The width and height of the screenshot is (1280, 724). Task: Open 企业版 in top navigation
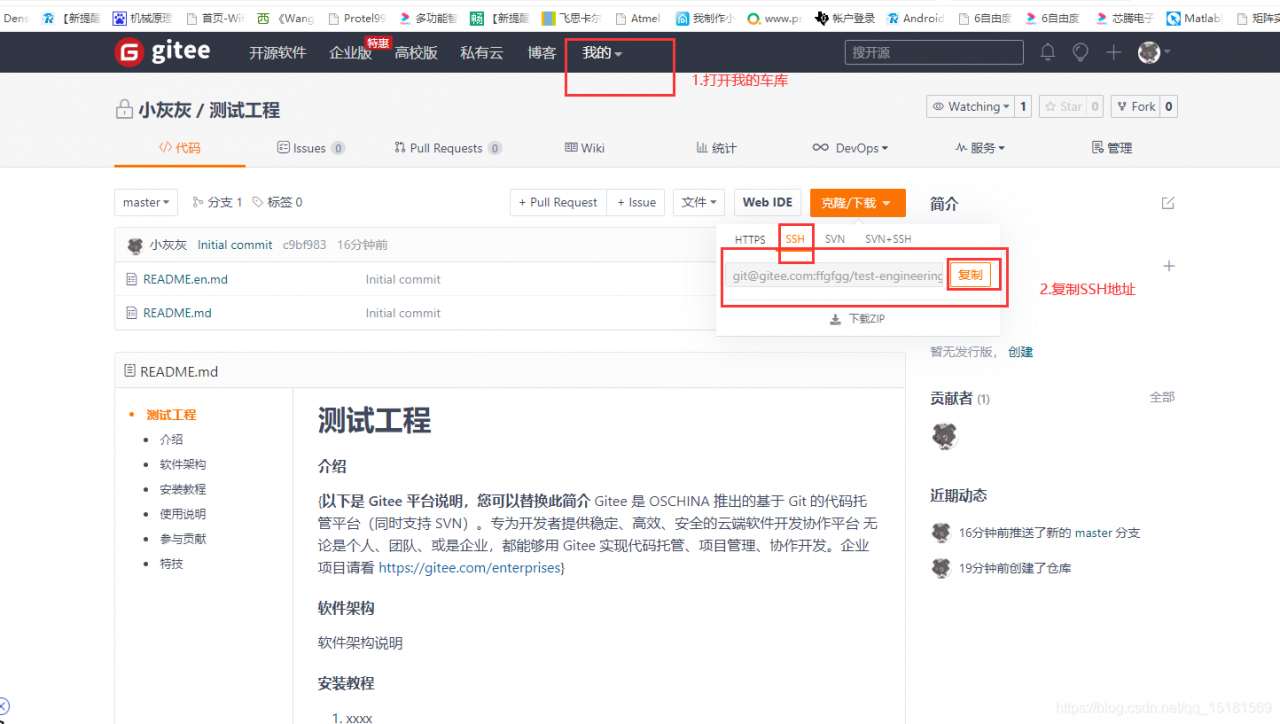click(350, 52)
